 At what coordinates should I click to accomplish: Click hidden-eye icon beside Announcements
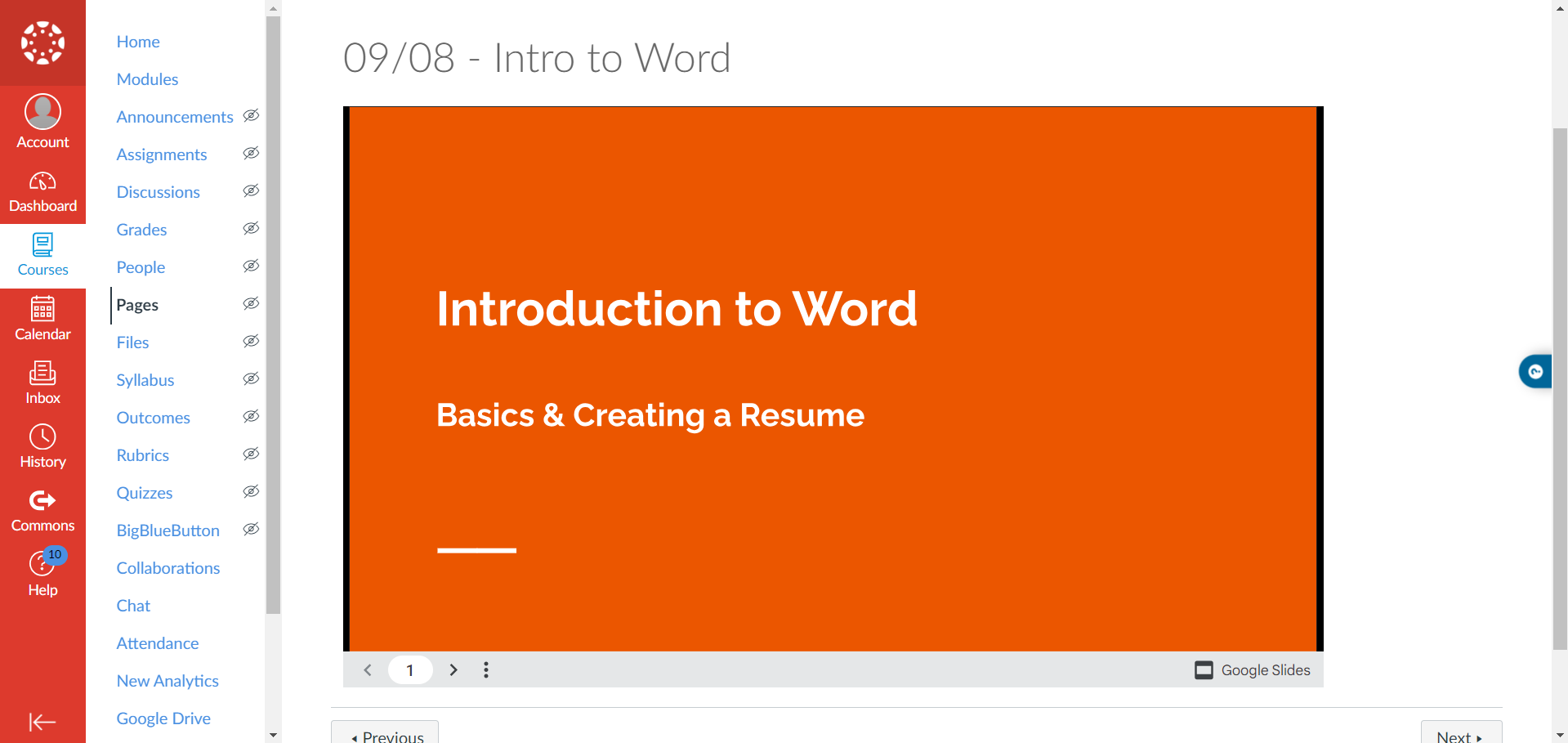[251, 115]
